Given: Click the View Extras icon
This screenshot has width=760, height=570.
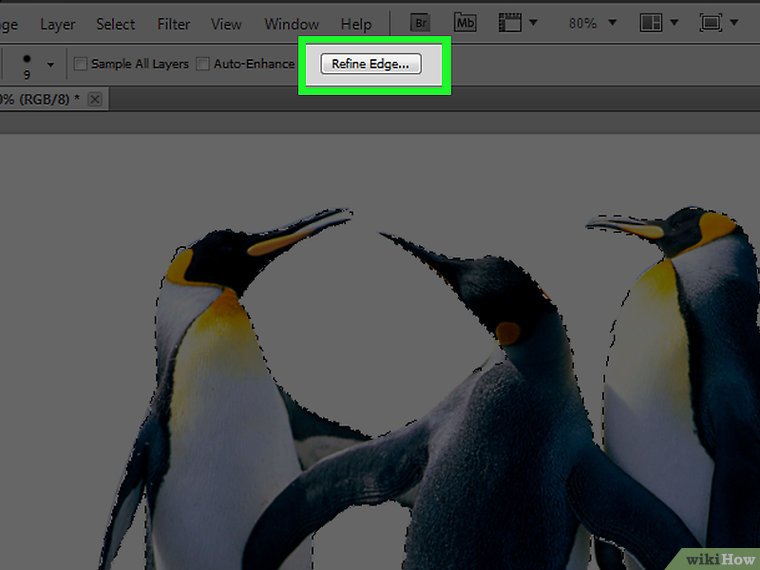Looking at the screenshot, I should (x=512, y=22).
